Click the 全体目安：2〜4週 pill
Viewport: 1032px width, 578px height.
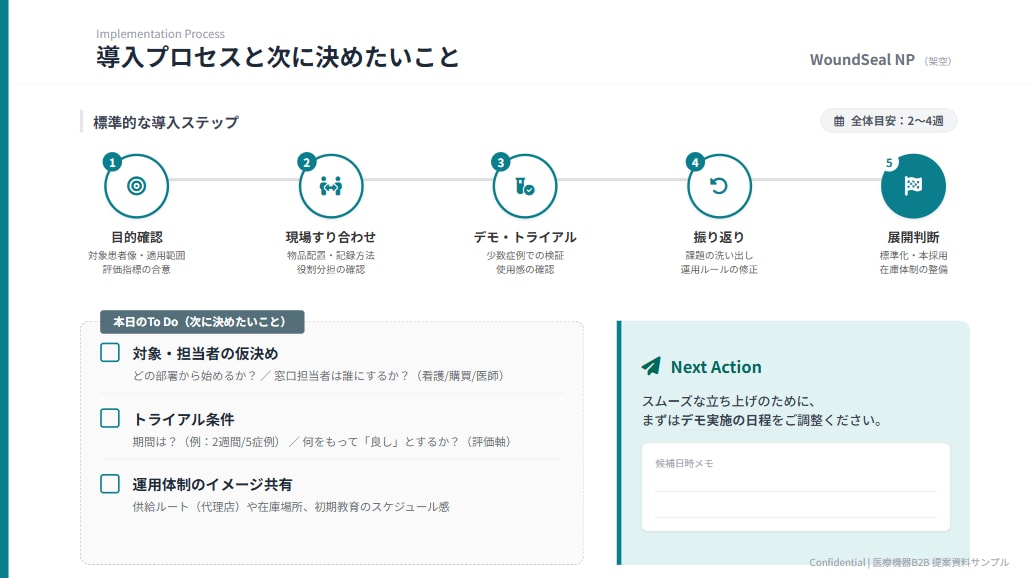pyautogui.click(x=888, y=121)
